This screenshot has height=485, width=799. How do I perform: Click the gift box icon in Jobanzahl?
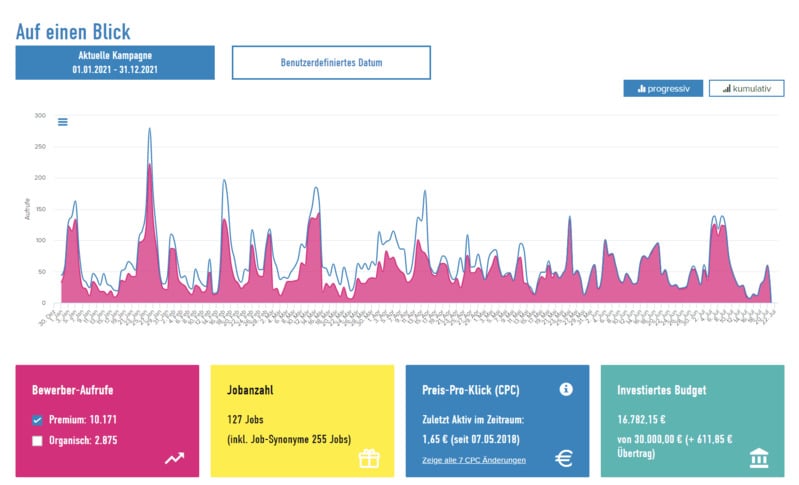pyautogui.click(x=369, y=459)
